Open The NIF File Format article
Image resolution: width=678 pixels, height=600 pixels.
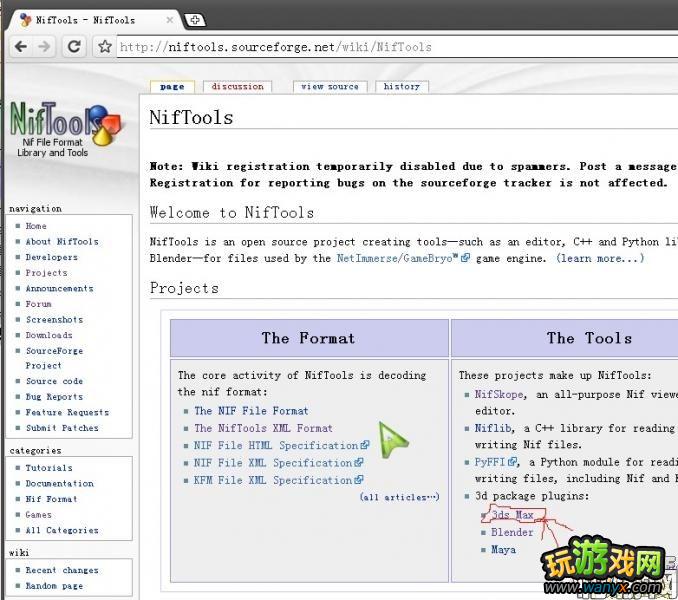(251, 411)
